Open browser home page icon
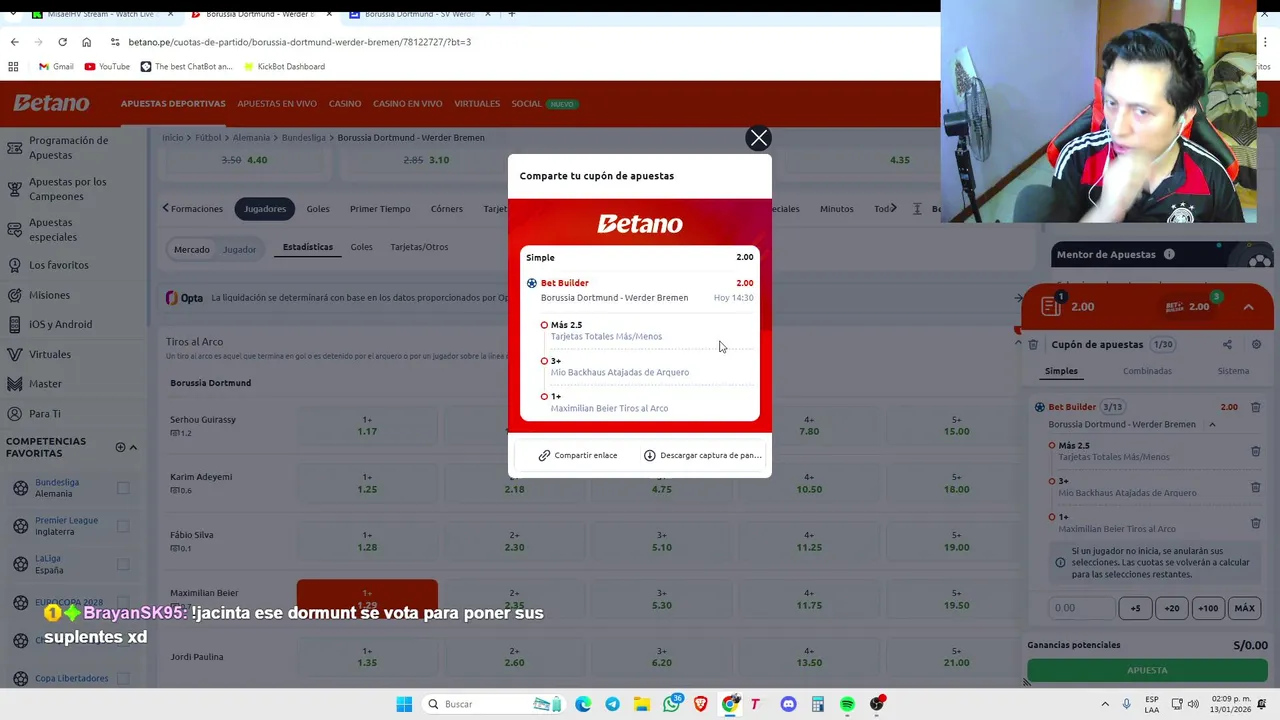The width and height of the screenshot is (1280, 720). click(86, 42)
